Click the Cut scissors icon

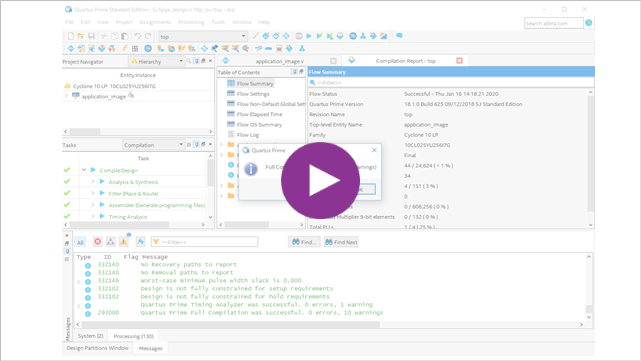(104, 36)
